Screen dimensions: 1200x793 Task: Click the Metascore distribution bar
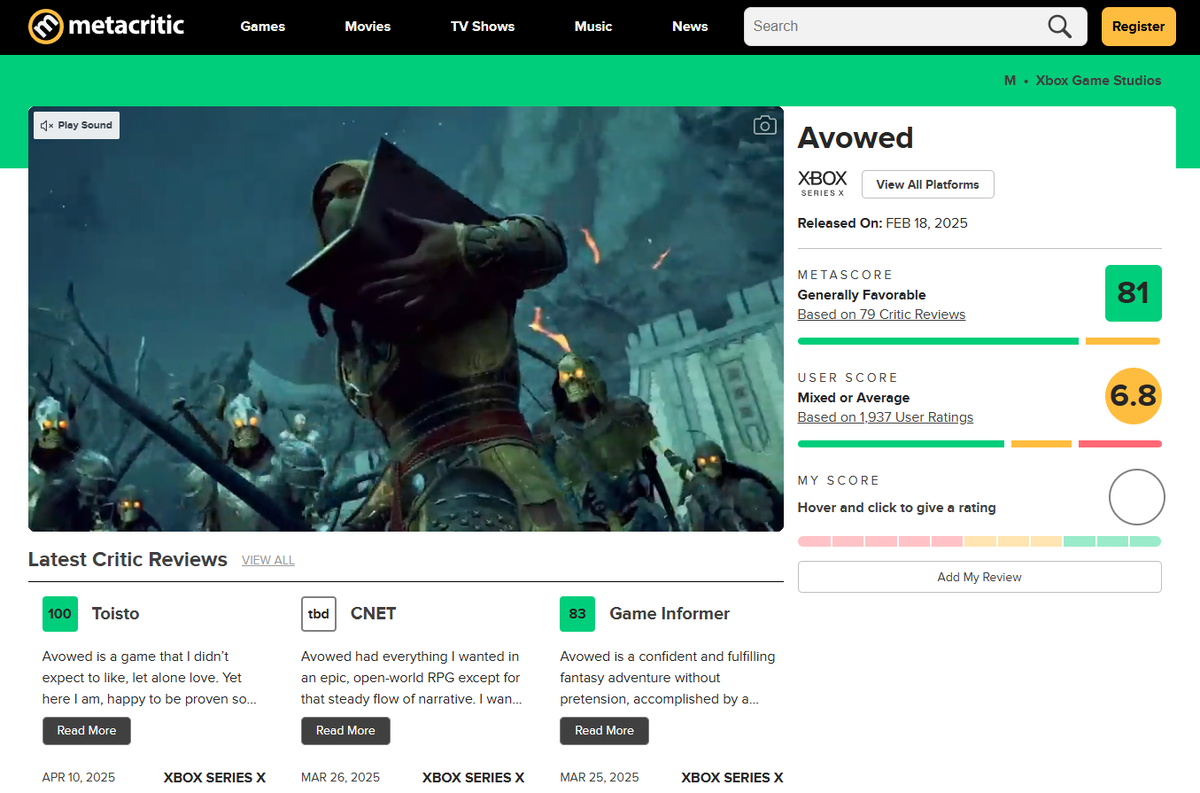980,341
